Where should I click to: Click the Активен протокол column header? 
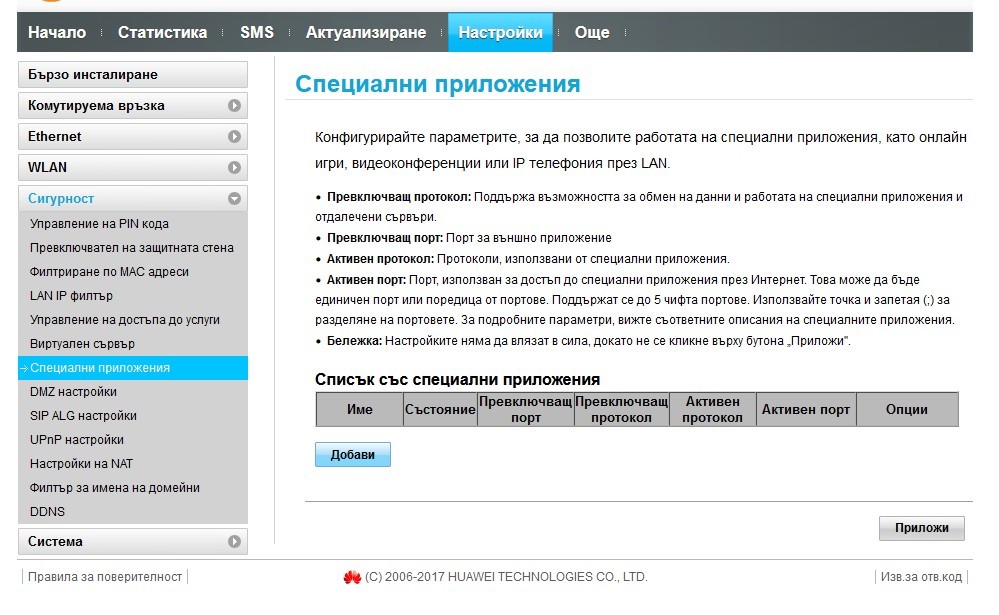712,410
